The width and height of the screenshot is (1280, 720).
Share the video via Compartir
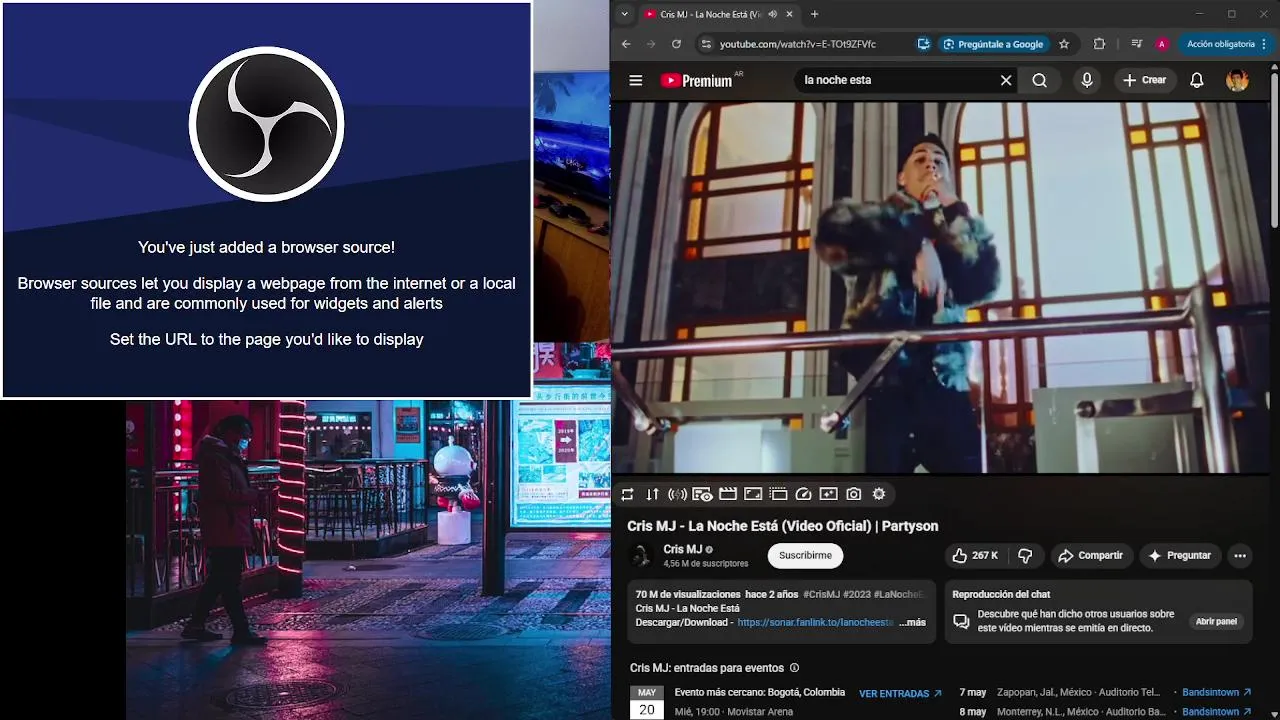coord(1090,555)
